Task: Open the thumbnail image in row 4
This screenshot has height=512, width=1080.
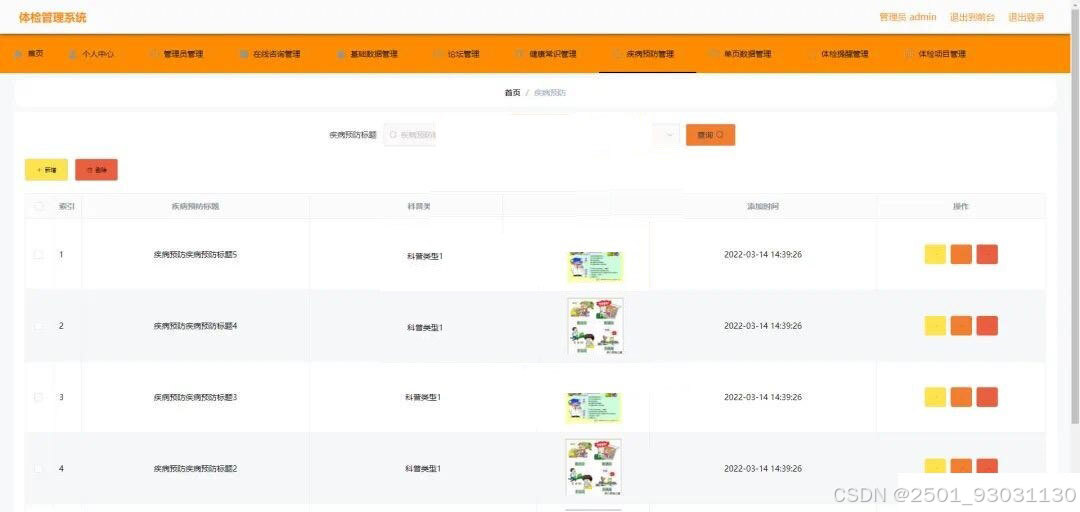Action: [593, 468]
